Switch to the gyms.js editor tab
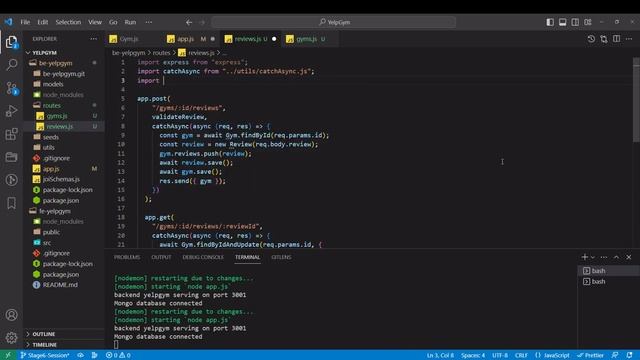The image size is (640, 360). point(307,39)
